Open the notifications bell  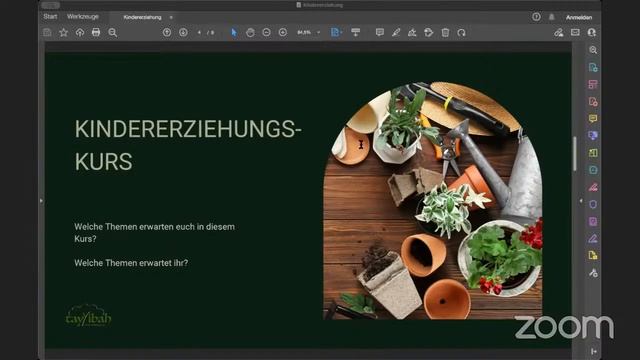[x=551, y=17]
